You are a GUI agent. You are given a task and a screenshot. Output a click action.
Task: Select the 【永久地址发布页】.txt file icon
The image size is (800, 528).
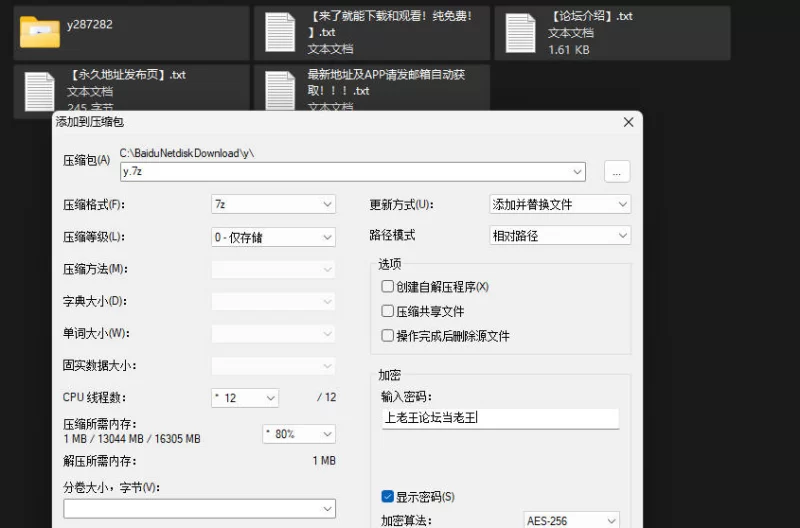pyautogui.click(x=39, y=92)
